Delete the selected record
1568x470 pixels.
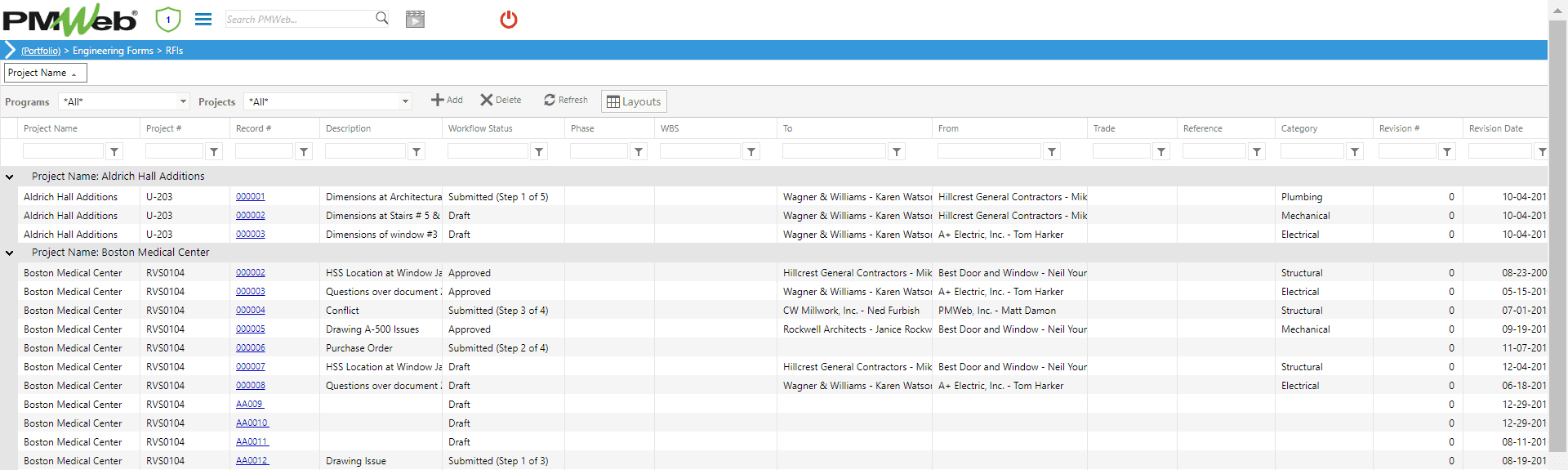501,100
